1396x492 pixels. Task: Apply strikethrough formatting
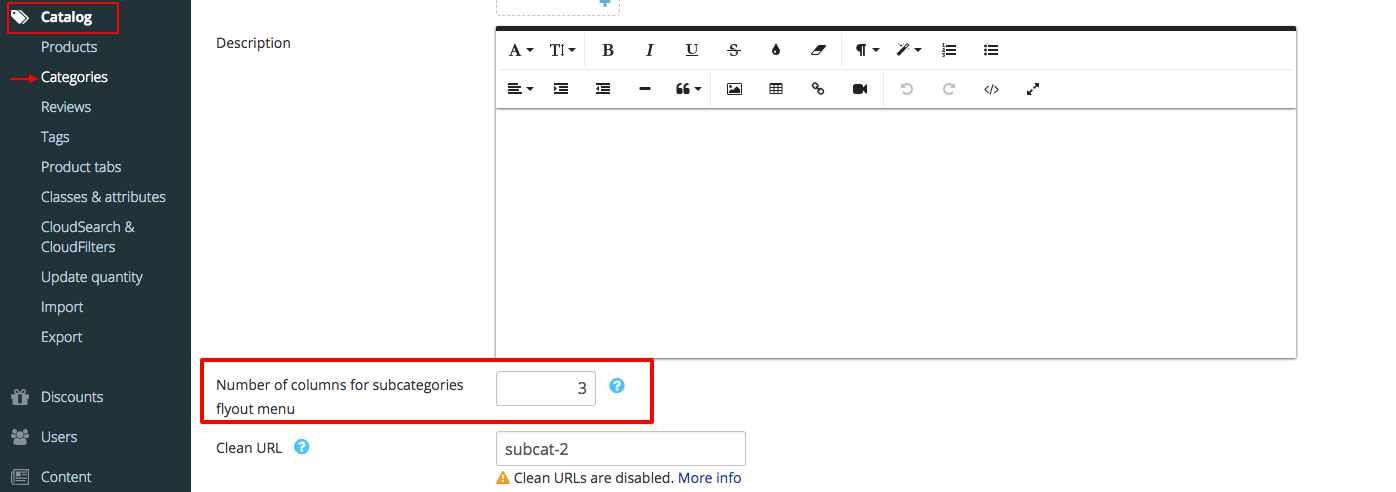(733, 50)
